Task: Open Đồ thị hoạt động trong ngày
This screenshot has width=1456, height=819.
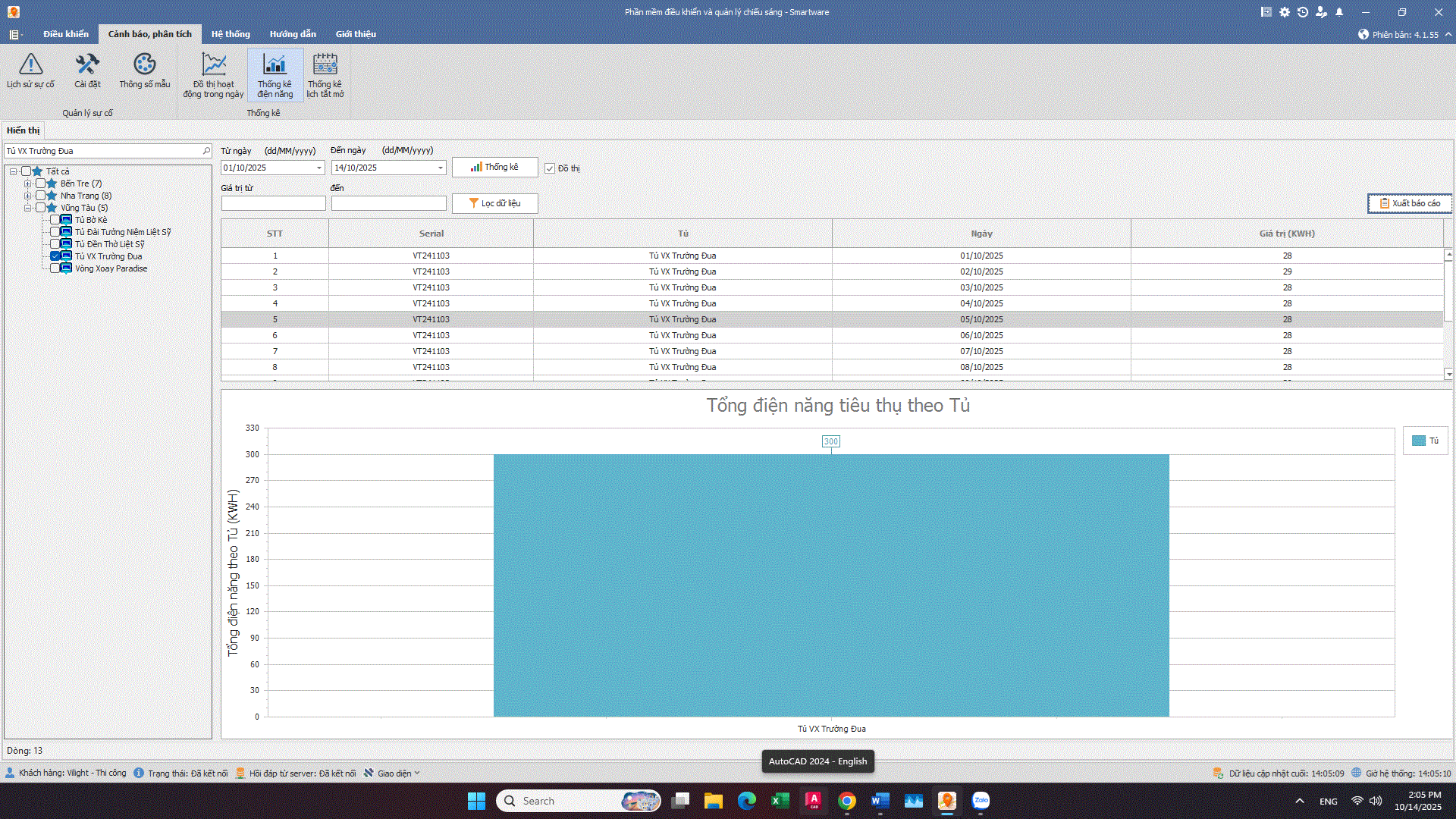Action: (213, 64)
